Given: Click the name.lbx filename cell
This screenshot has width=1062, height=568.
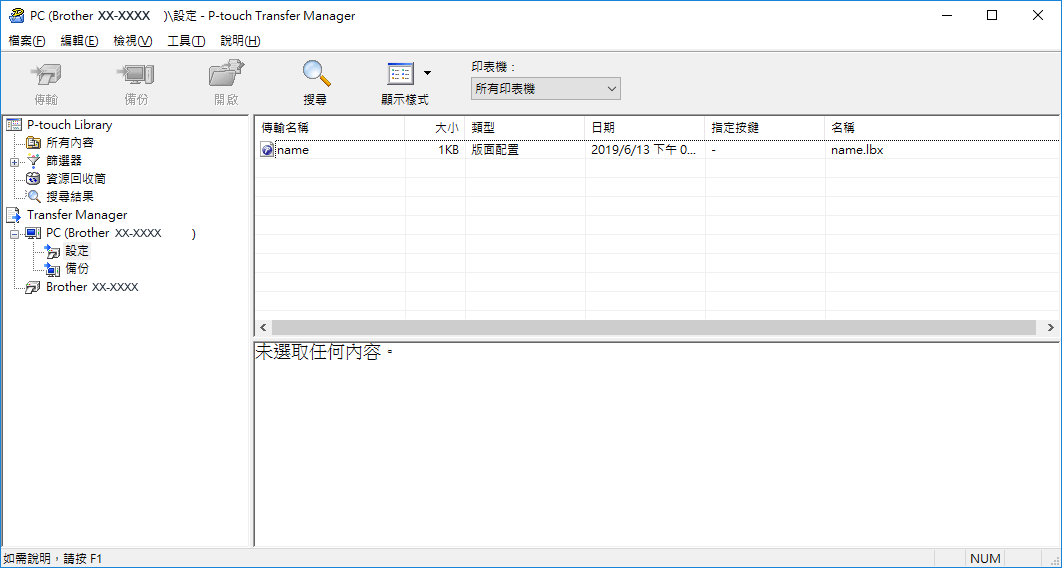Looking at the screenshot, I should (x=857, y=150).
